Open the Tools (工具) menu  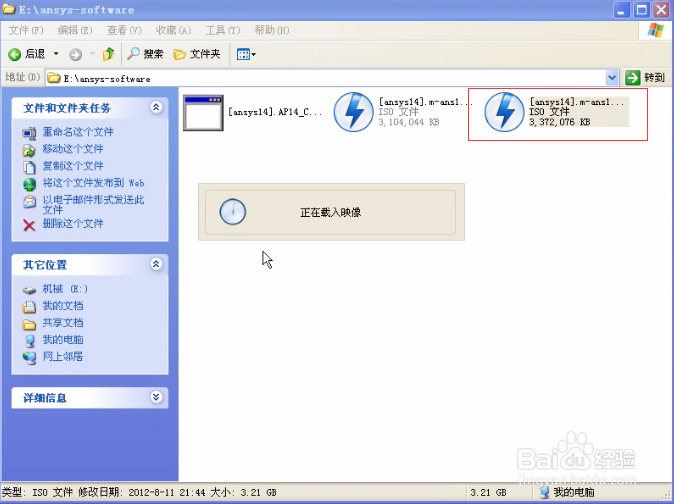tap(223, 30)
